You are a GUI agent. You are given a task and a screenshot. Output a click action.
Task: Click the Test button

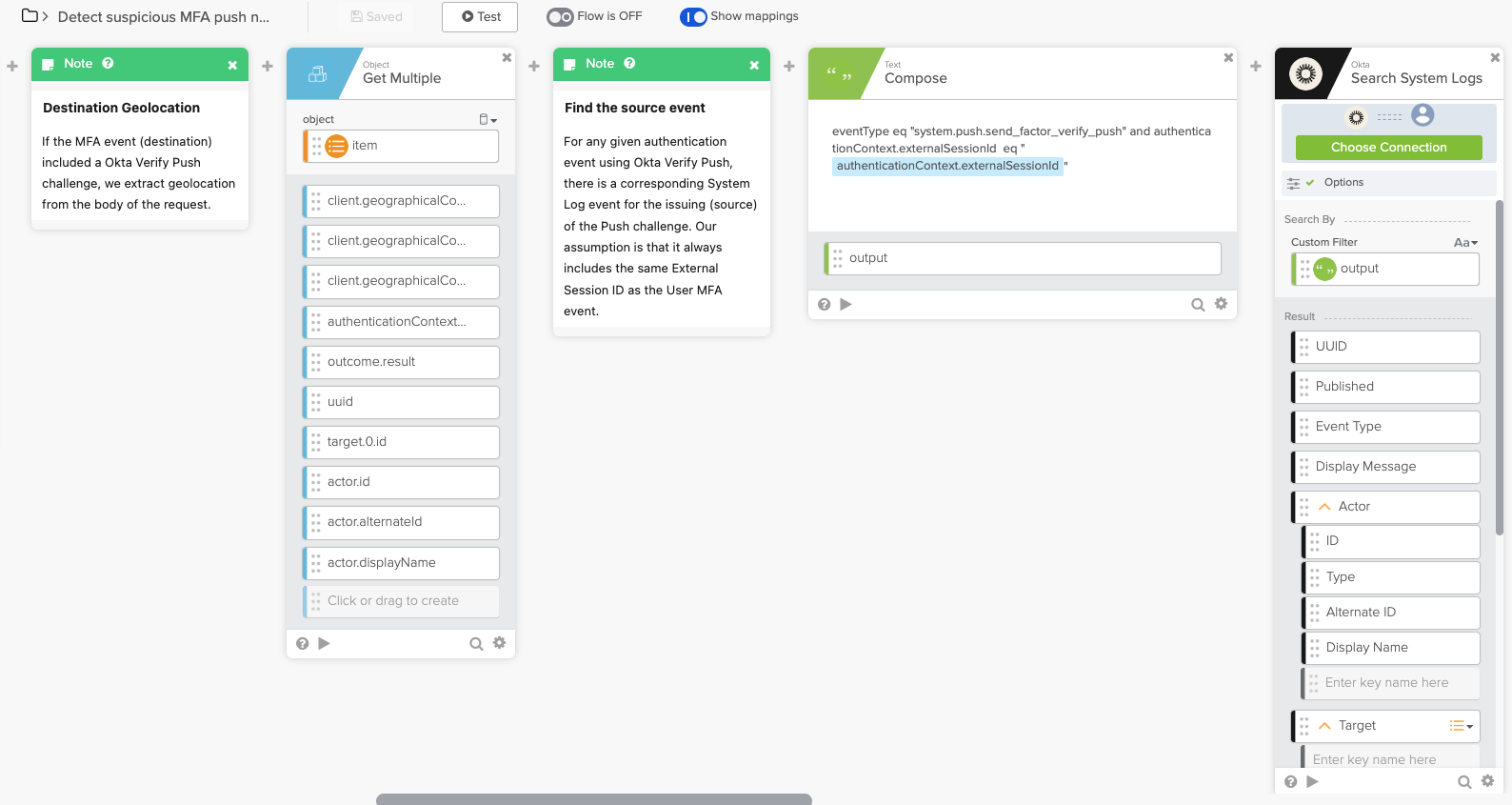coord(480,17)
